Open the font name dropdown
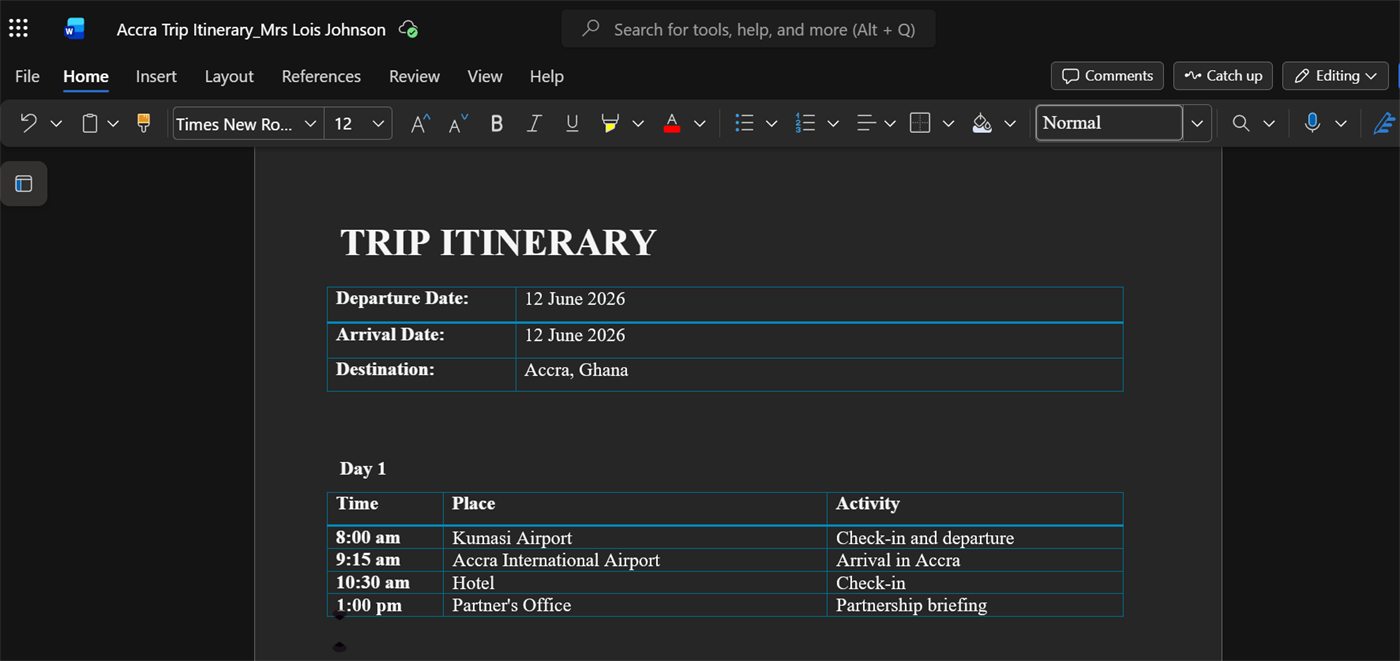Screen dimensions: 1400x661 310,123
